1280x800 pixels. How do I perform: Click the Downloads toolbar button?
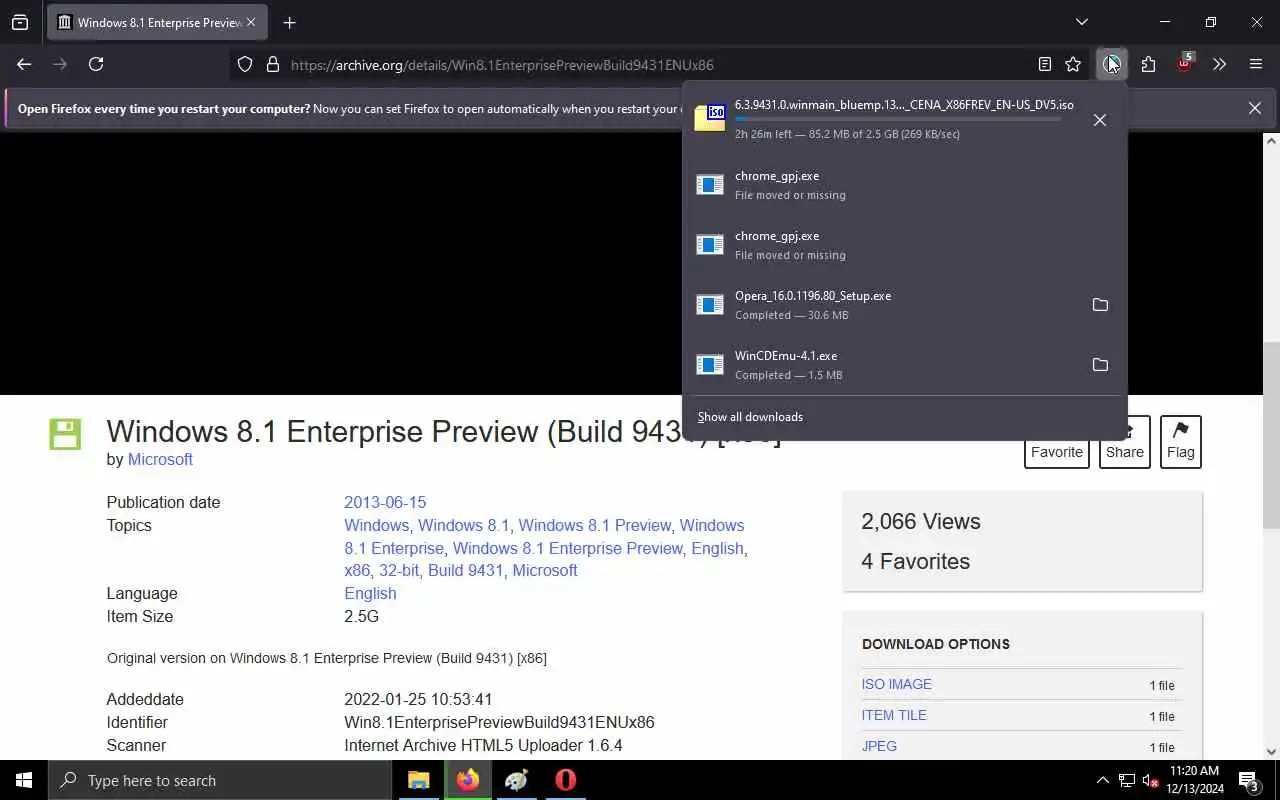(1111, 64)
